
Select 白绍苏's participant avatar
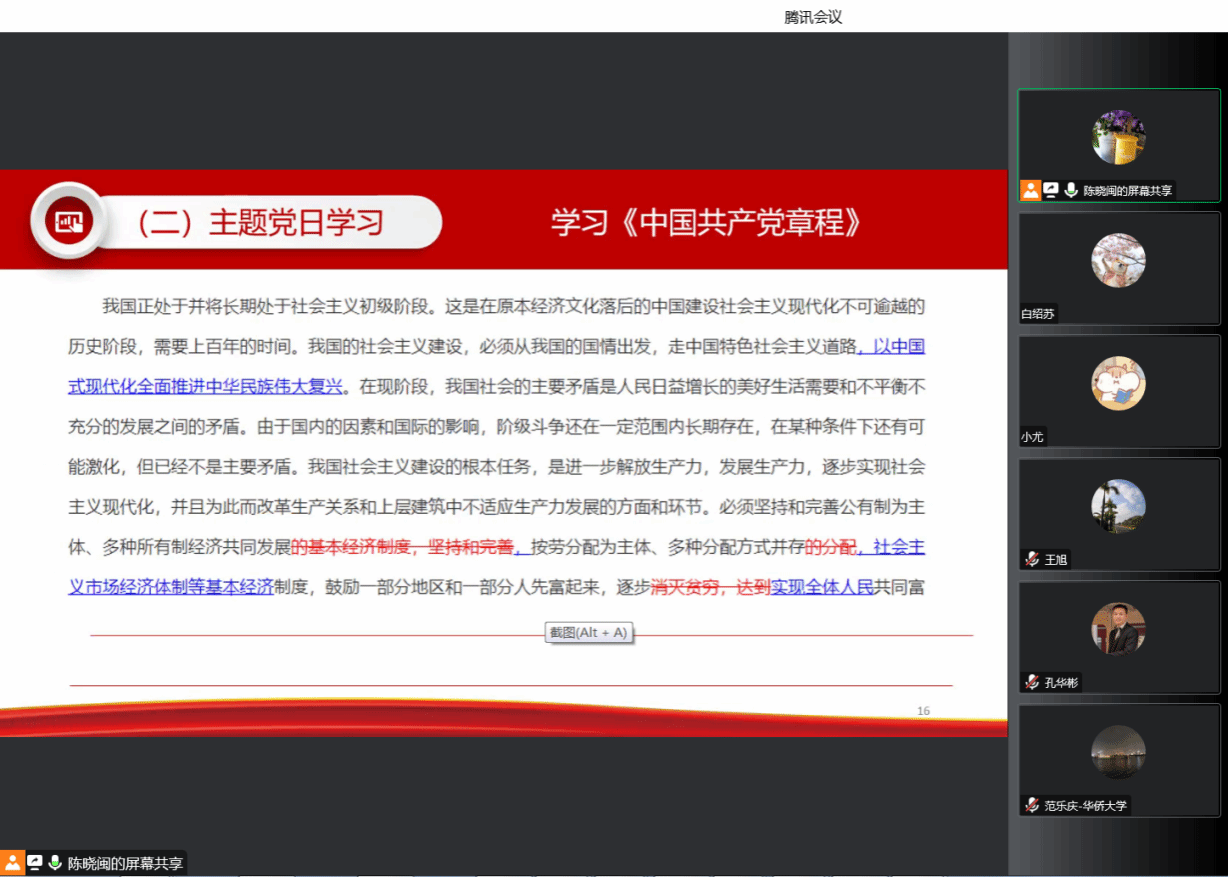1118,261
